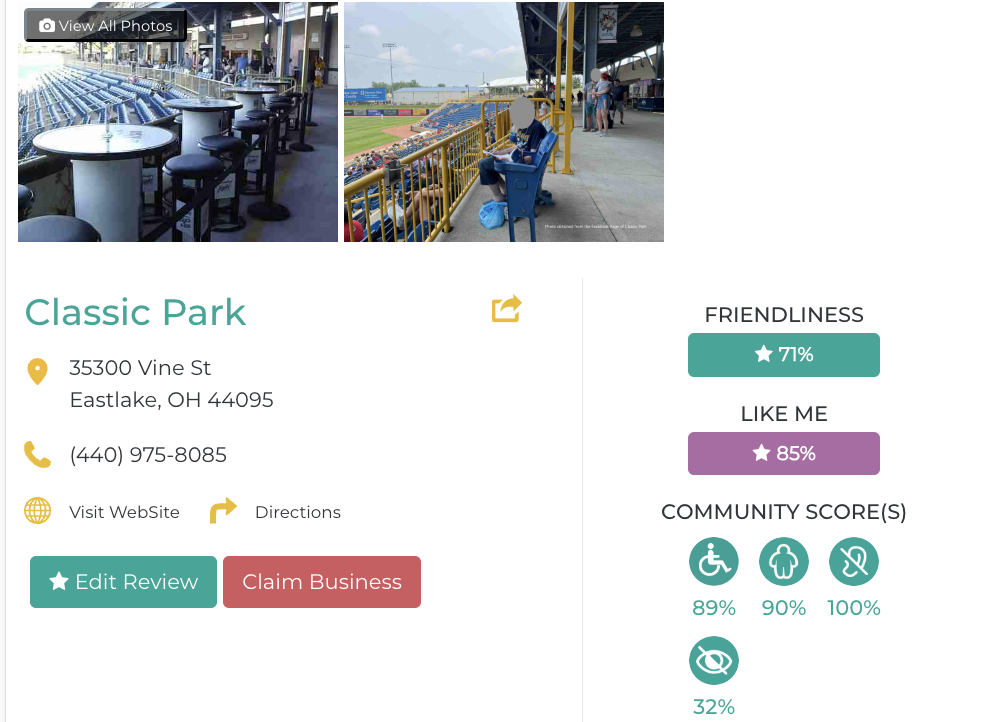Click the hearing impaired community score icon
This screenshot has width=986, height=722.
854,562
